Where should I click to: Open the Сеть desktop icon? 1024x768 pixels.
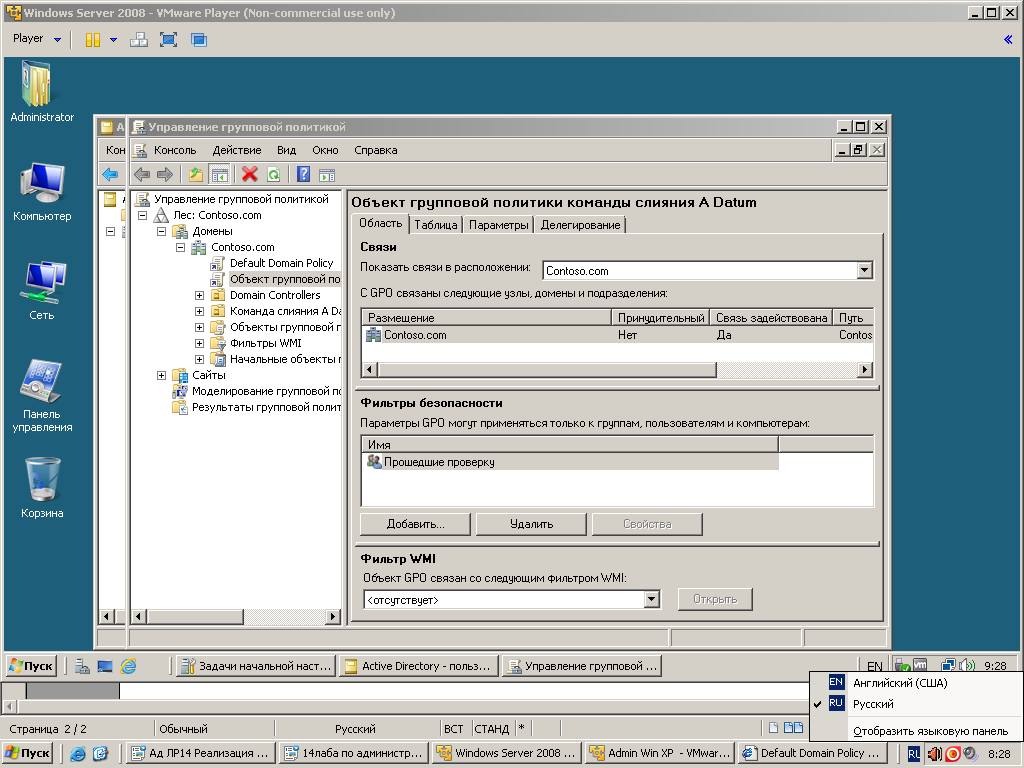41,291
